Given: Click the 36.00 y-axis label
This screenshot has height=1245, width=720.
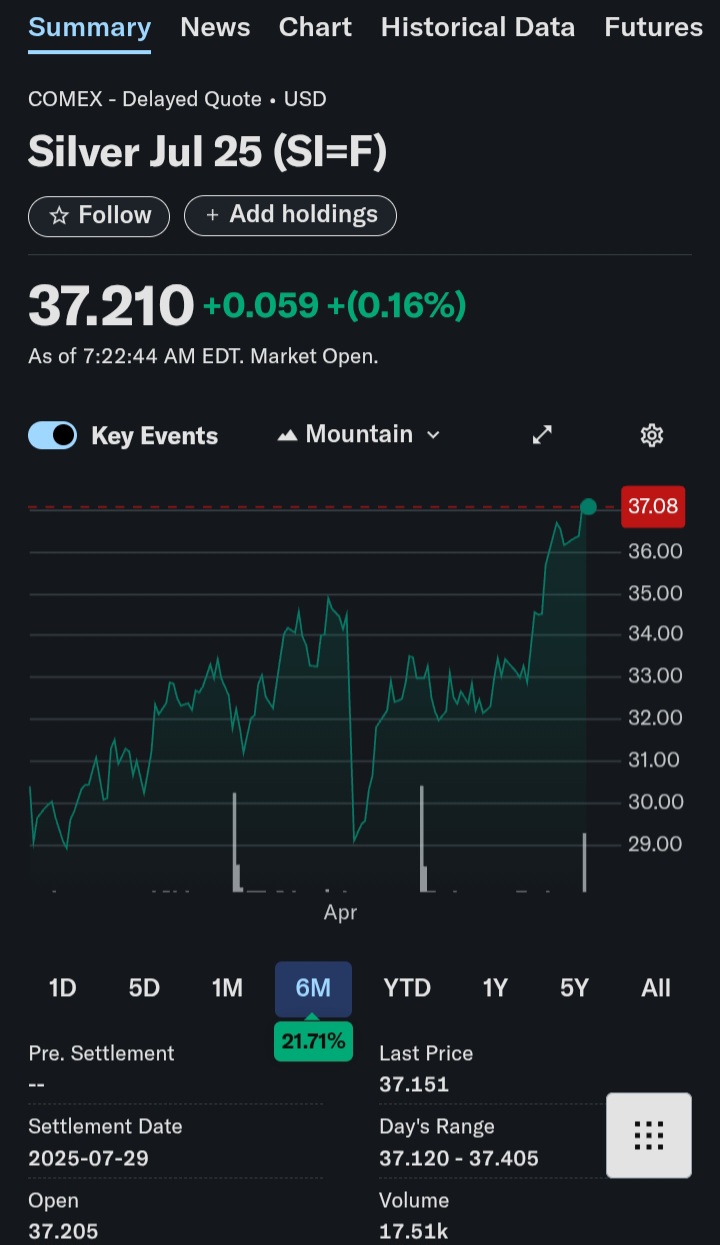Looking at the screenshot, I should pyautogui.click(x=655, y=552).
